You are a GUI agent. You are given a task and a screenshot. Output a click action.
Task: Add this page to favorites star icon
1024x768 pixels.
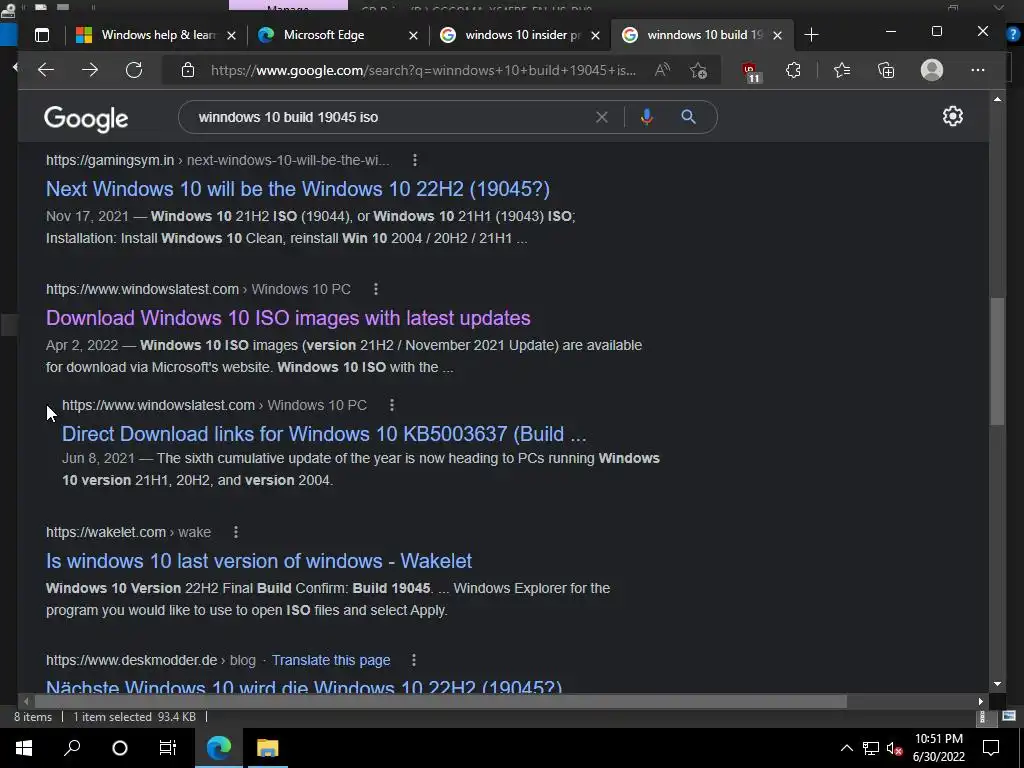(x=698, y=70)
